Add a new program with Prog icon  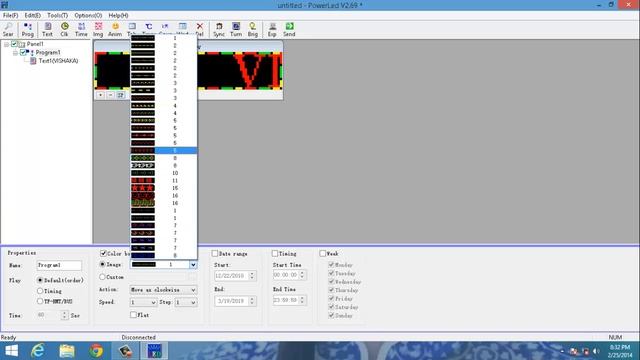[27, 29]
